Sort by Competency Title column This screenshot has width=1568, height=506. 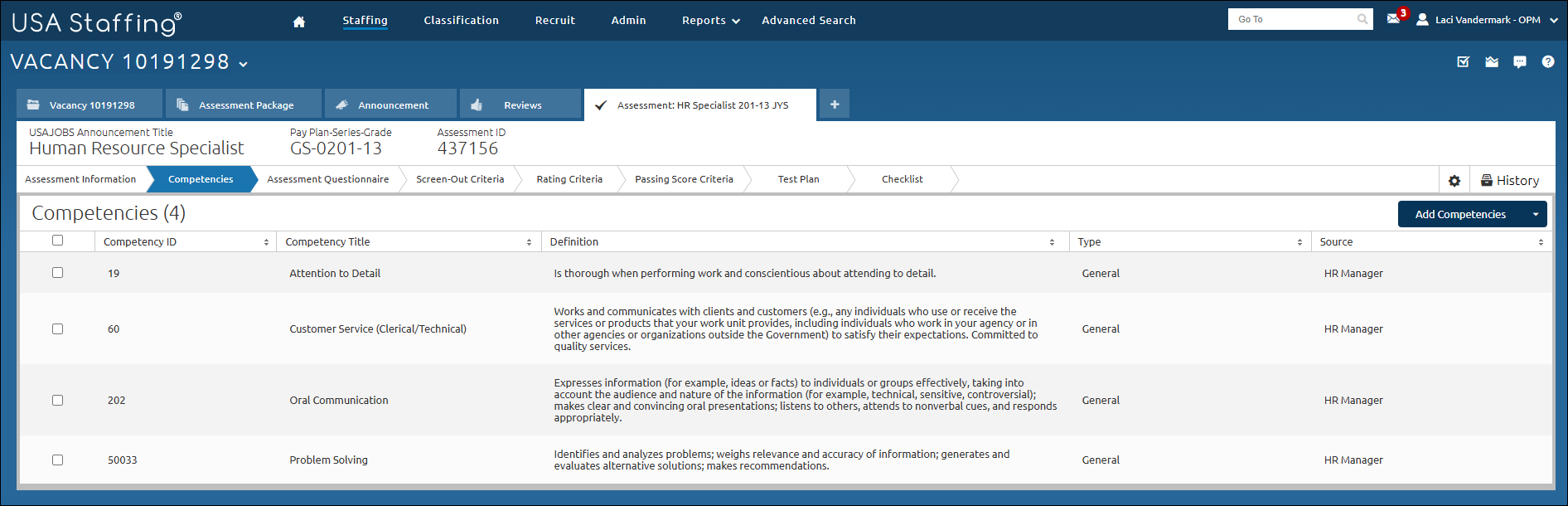[x=529, y=242]
